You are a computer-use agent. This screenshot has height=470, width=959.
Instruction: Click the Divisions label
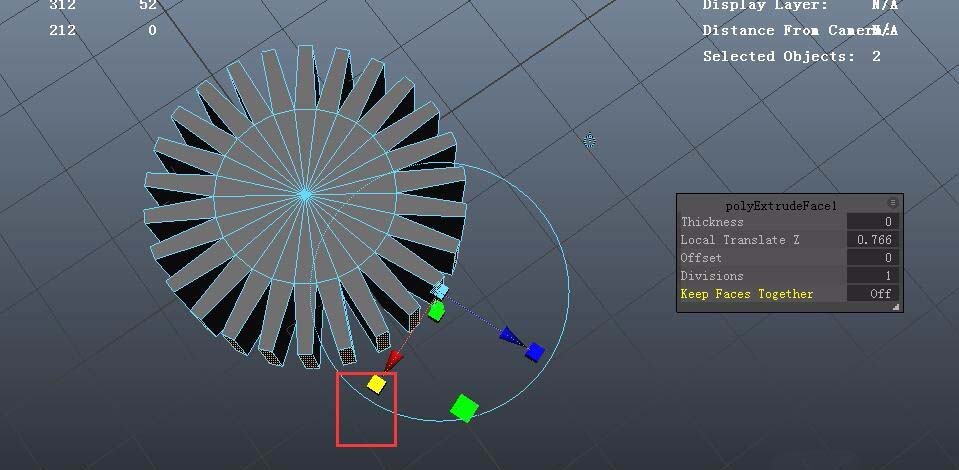712,275
